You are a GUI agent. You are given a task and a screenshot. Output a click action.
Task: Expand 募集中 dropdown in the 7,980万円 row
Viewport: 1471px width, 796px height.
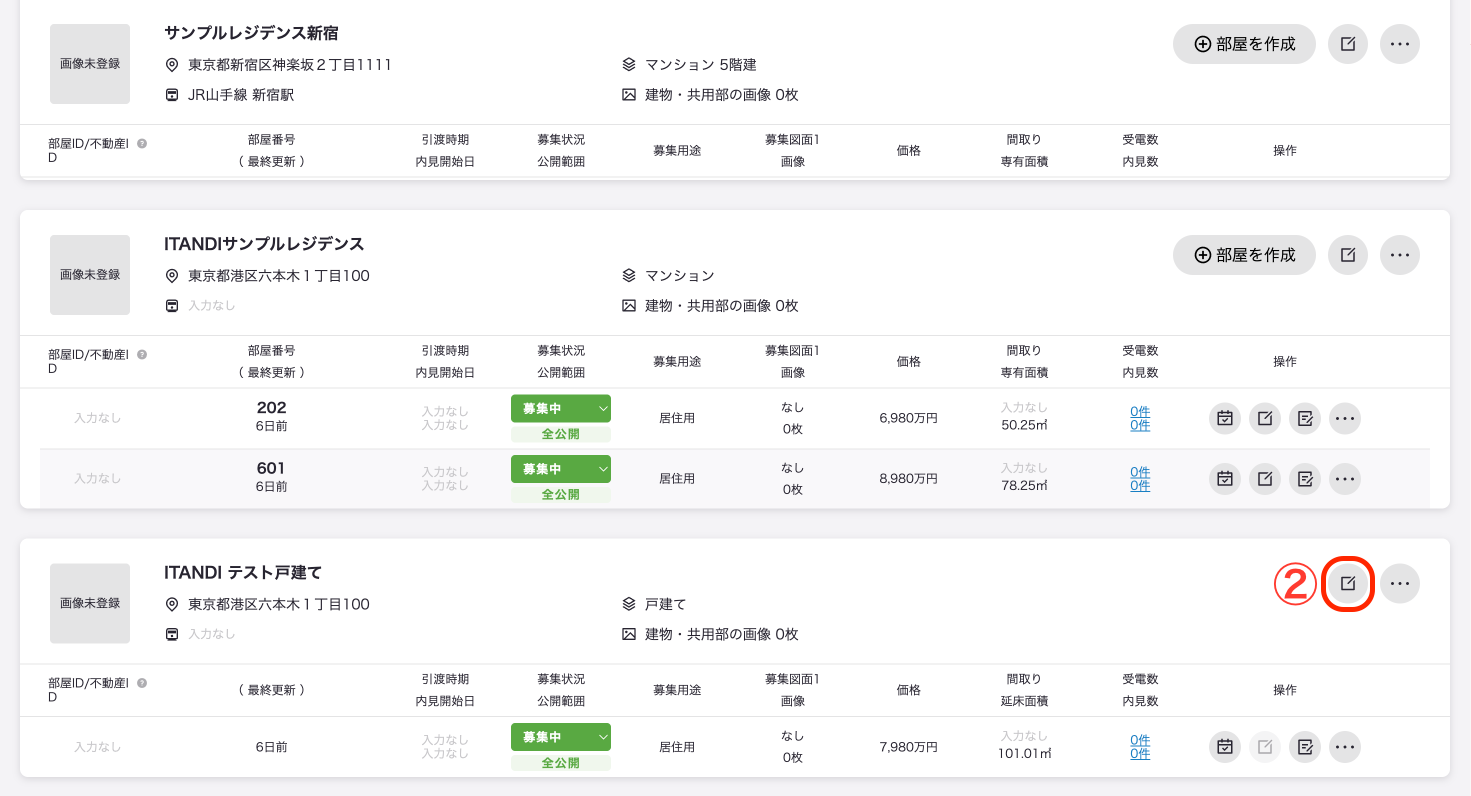[561, 737]
